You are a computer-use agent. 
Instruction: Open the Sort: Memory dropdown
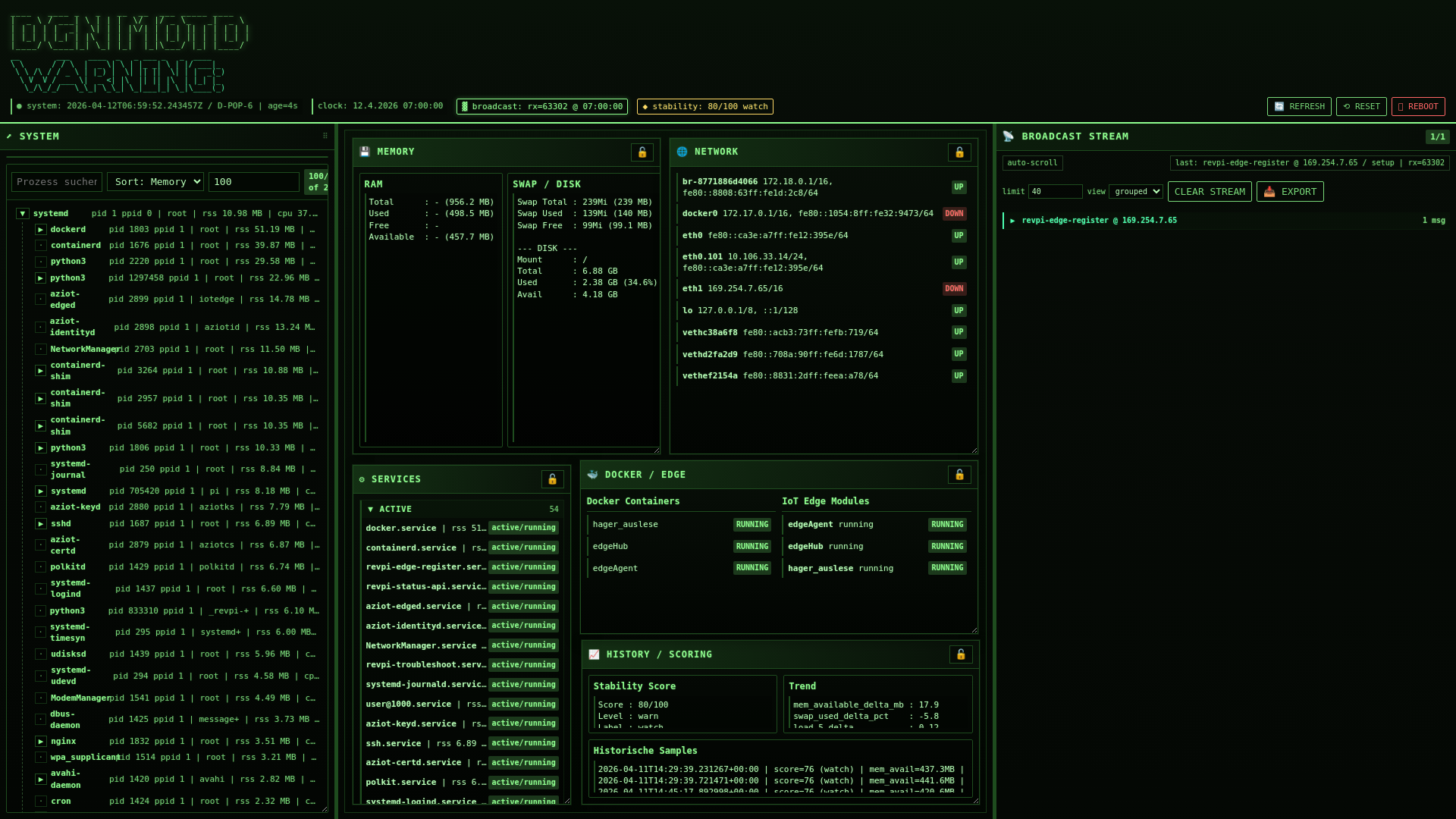point(155,182)
